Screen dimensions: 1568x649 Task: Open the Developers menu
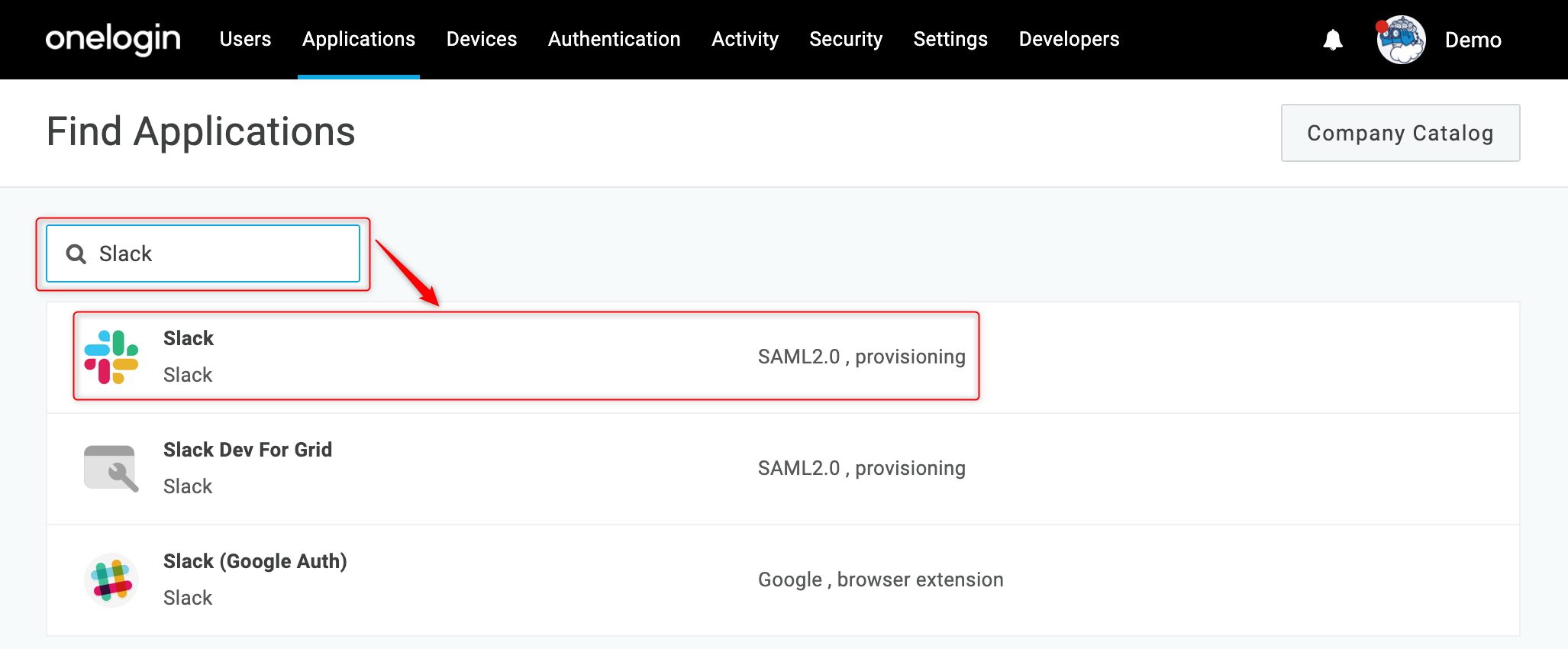tap(1069, 39)
